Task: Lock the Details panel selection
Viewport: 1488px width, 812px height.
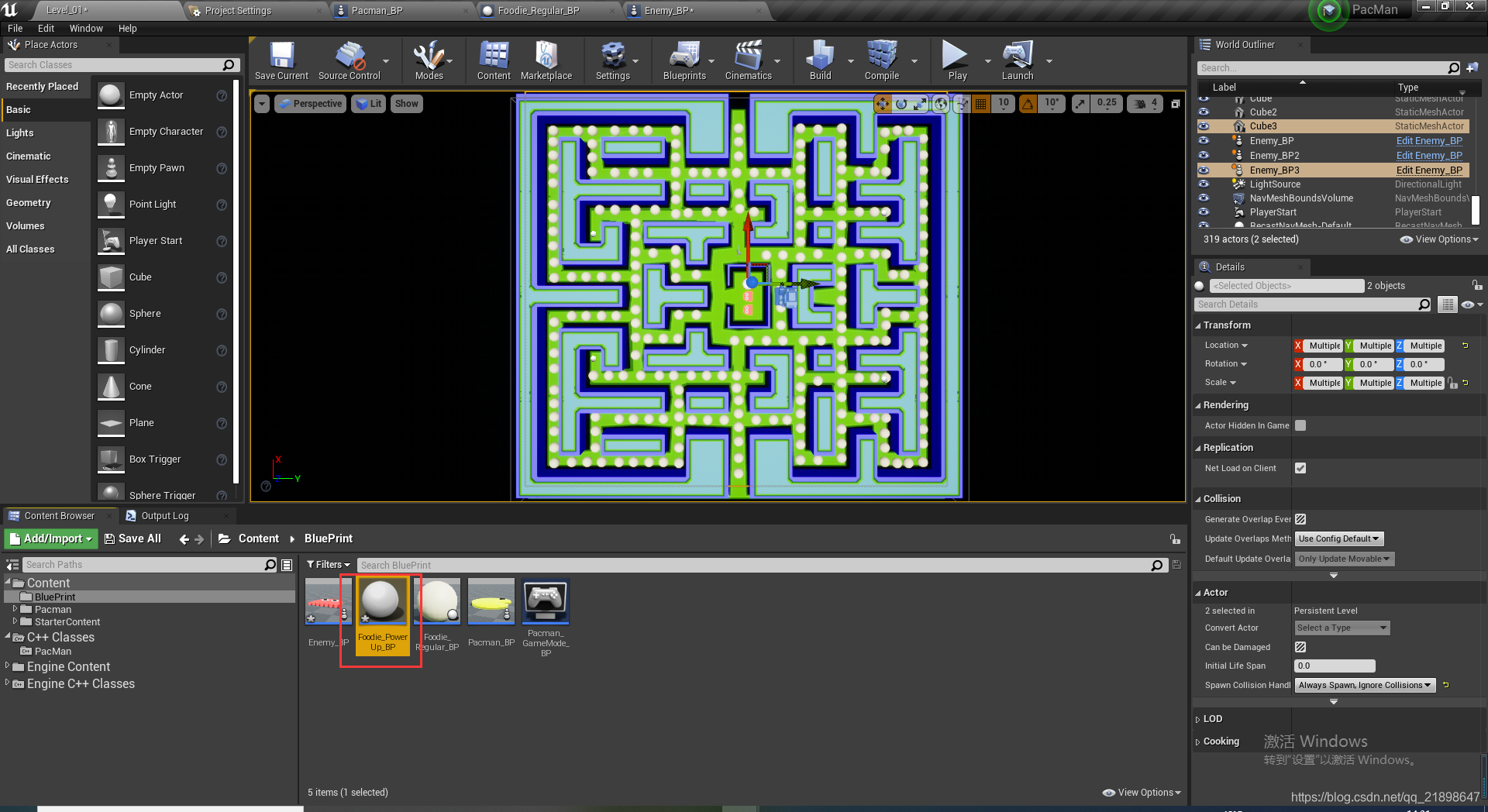Action: pos(1477,285)
